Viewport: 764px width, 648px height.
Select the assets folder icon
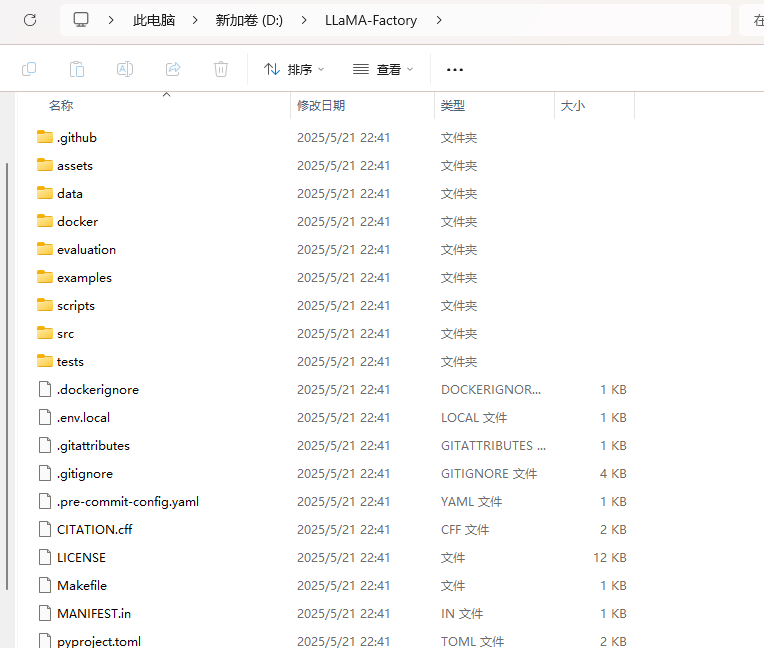click(x=45, y=165)
